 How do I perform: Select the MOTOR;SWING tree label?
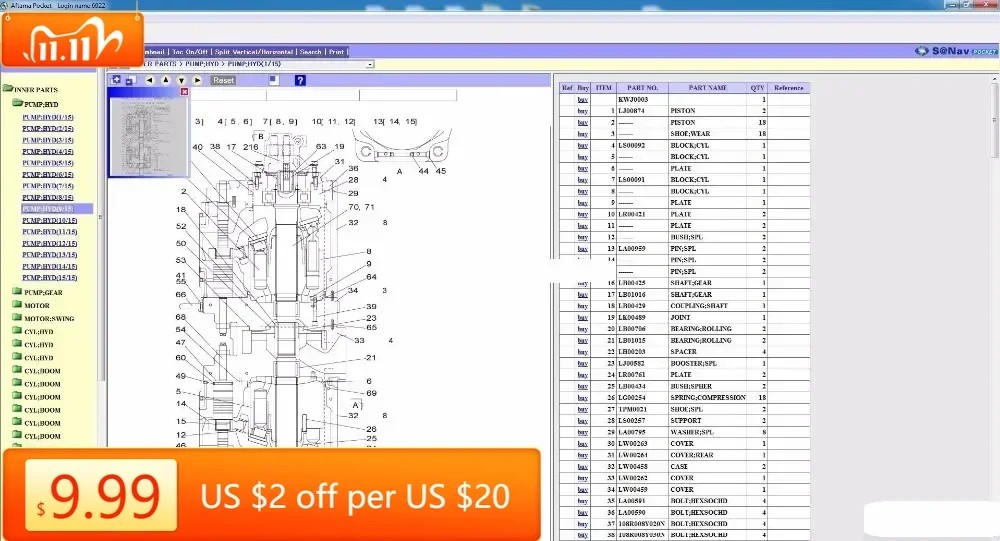pos(49,318)
